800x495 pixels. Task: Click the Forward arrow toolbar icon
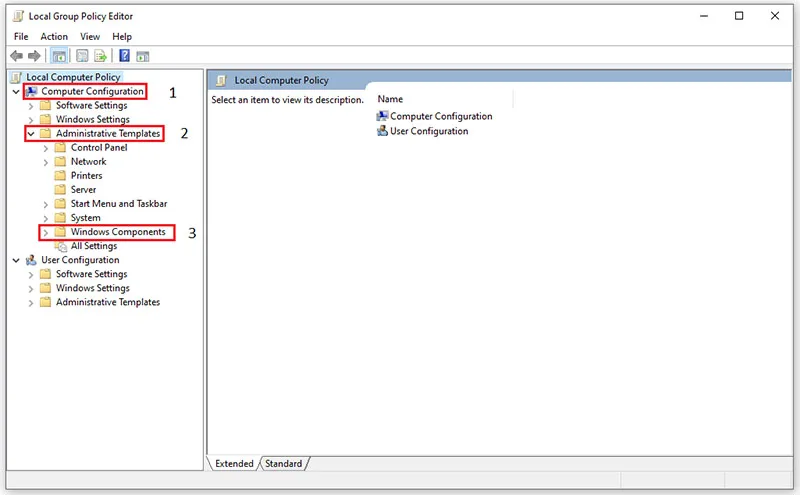pos(34,56)
